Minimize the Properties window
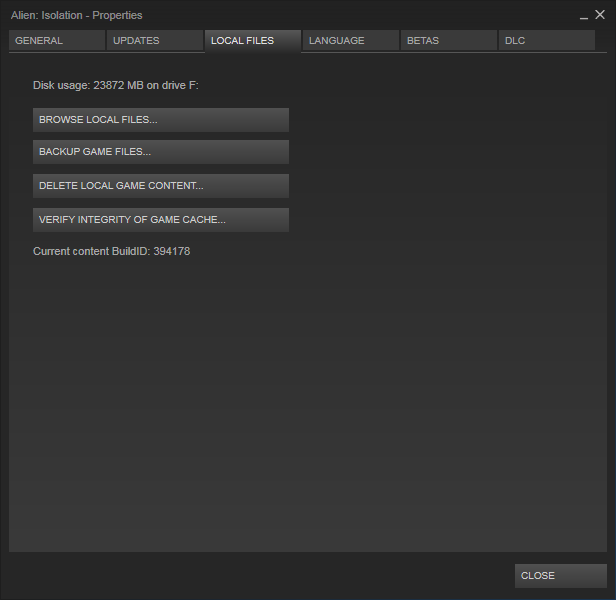The image size is (616, 600). pyautogui.click(x=584, y=16)
